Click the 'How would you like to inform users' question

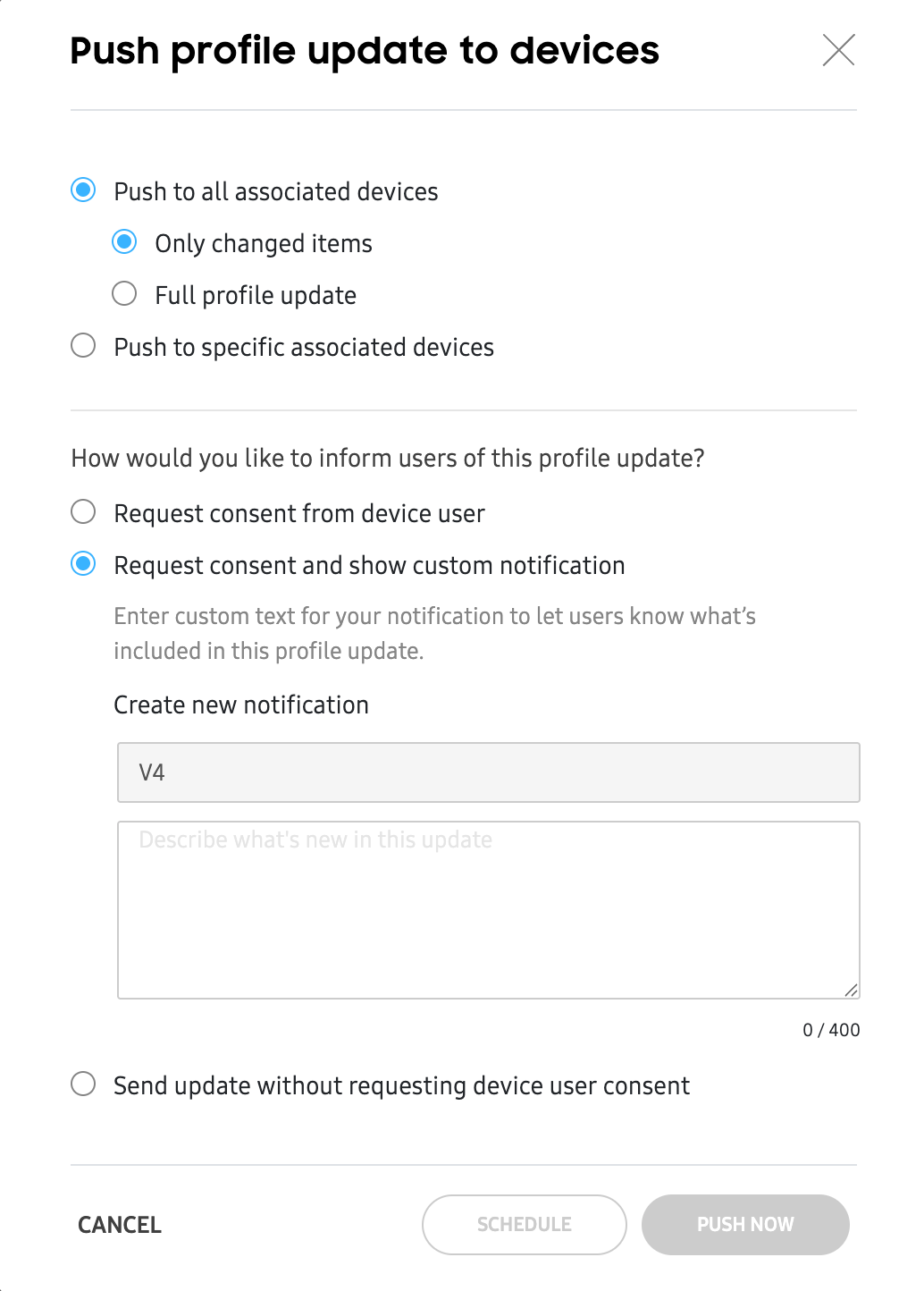[x=387, y=458]
